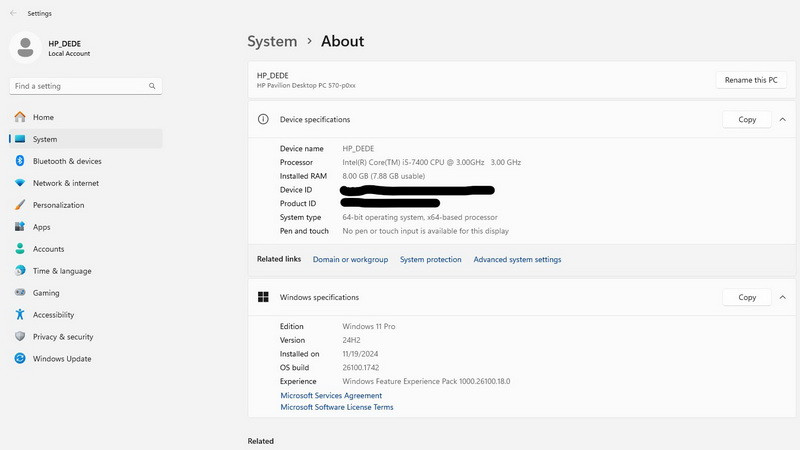Go to Network & internet settings

tap(86, 183)
